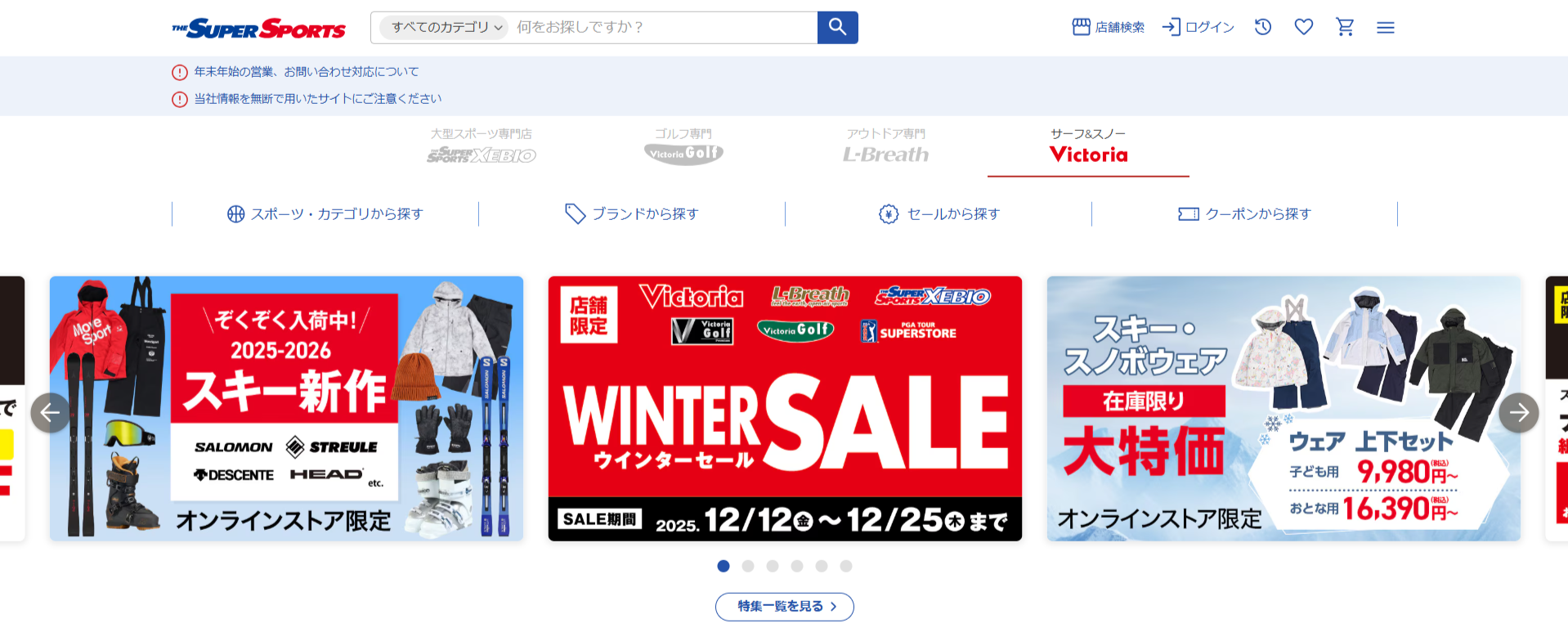1568x628 pixels.
Task: Expand the すべてのカテゴリ category dropdown
Action: 444,27
